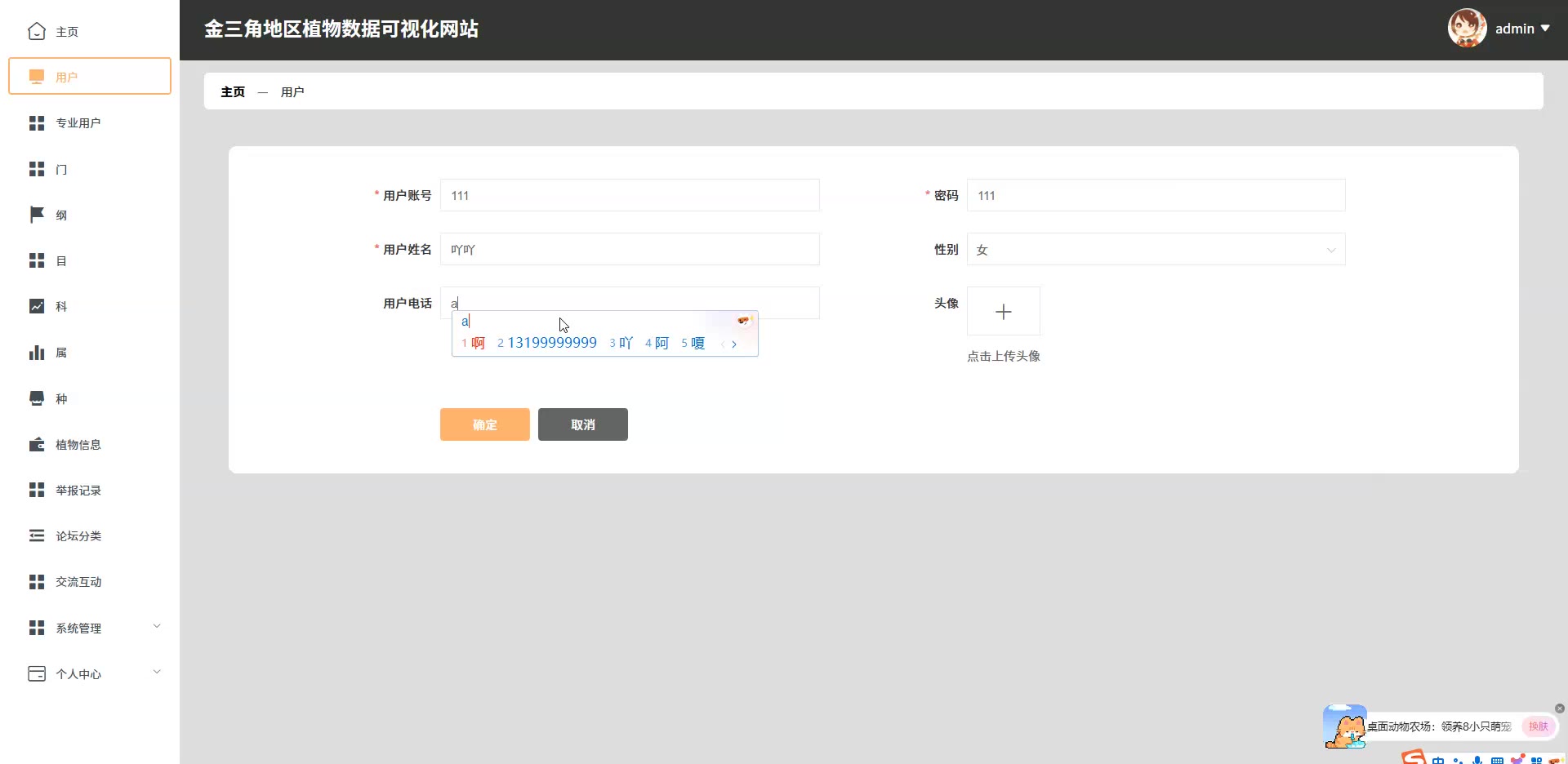This screenshot has width=1568, height=764.
Task: Go to next IME candidate page arrow
Action: [x=734, y=344]
